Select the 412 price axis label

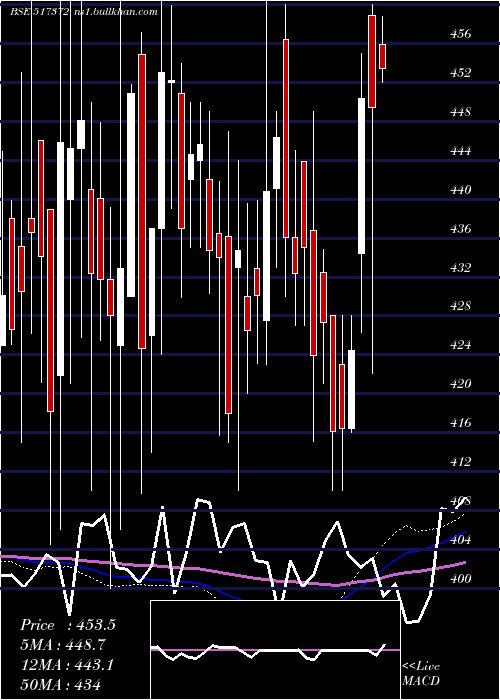461,461
